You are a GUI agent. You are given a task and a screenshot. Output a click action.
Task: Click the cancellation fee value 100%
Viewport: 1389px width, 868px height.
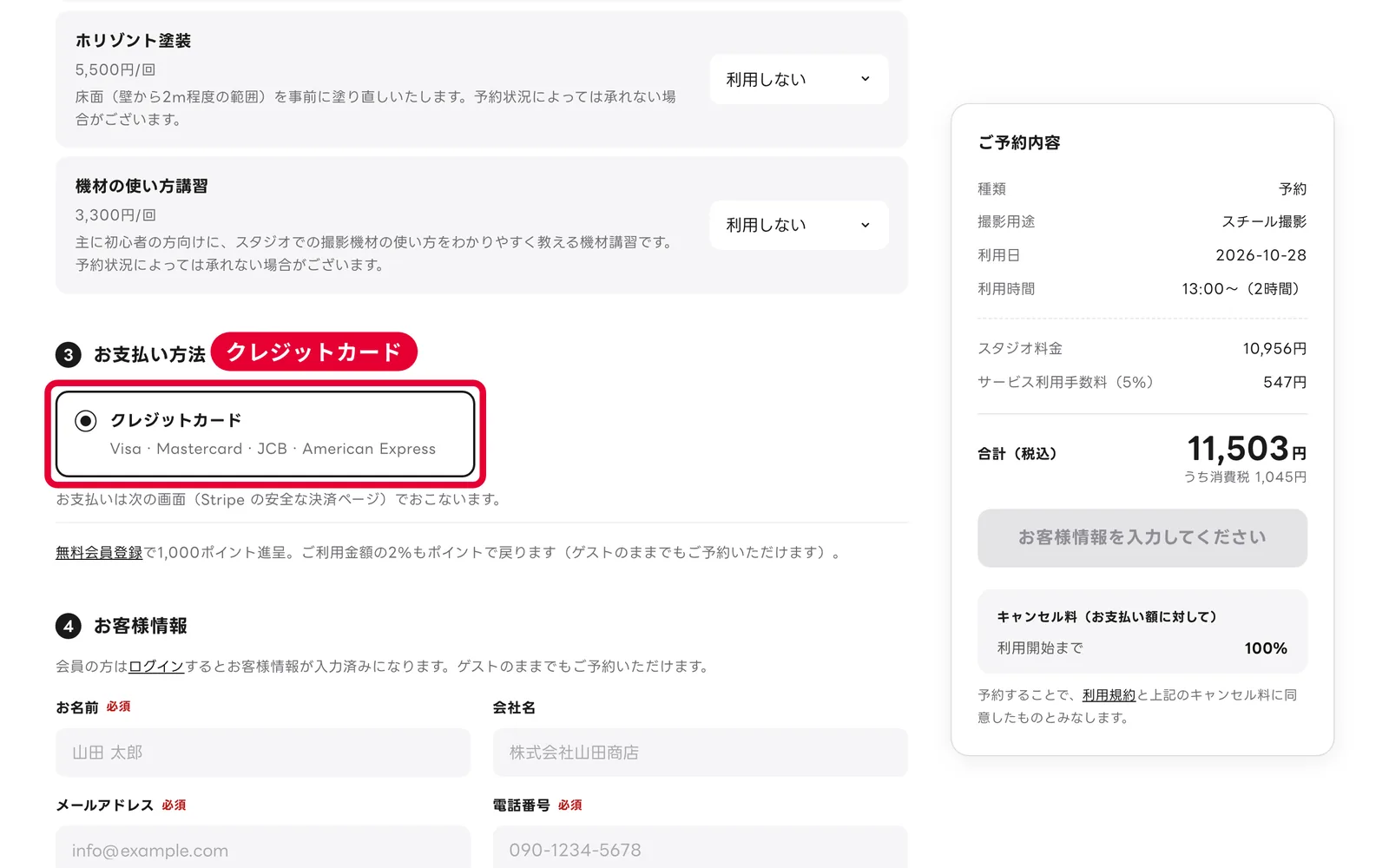(1266, 648)
